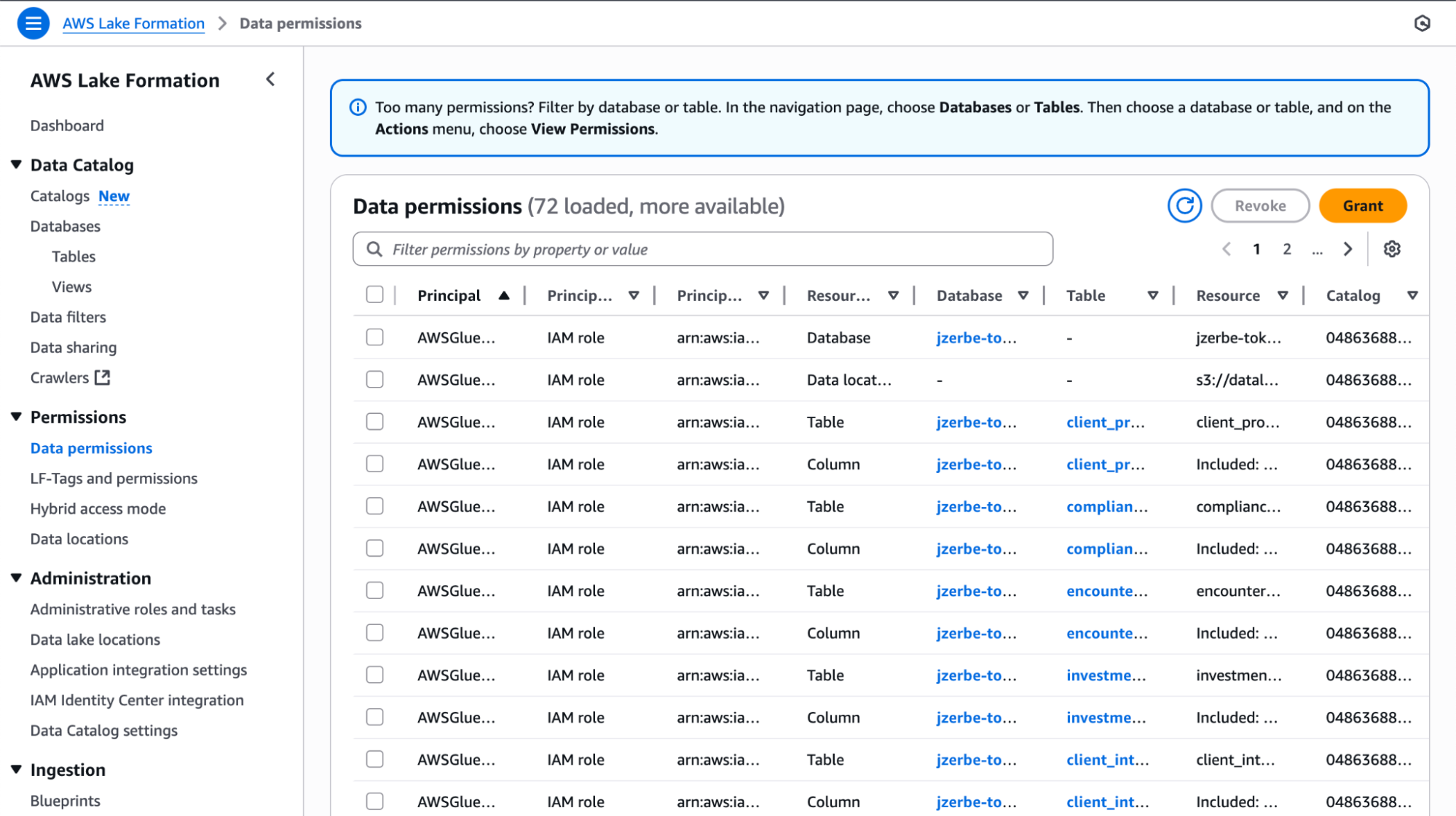Click the Grant button
Viewport: 1456px width, 816px height.
(x=1363, y=206)
